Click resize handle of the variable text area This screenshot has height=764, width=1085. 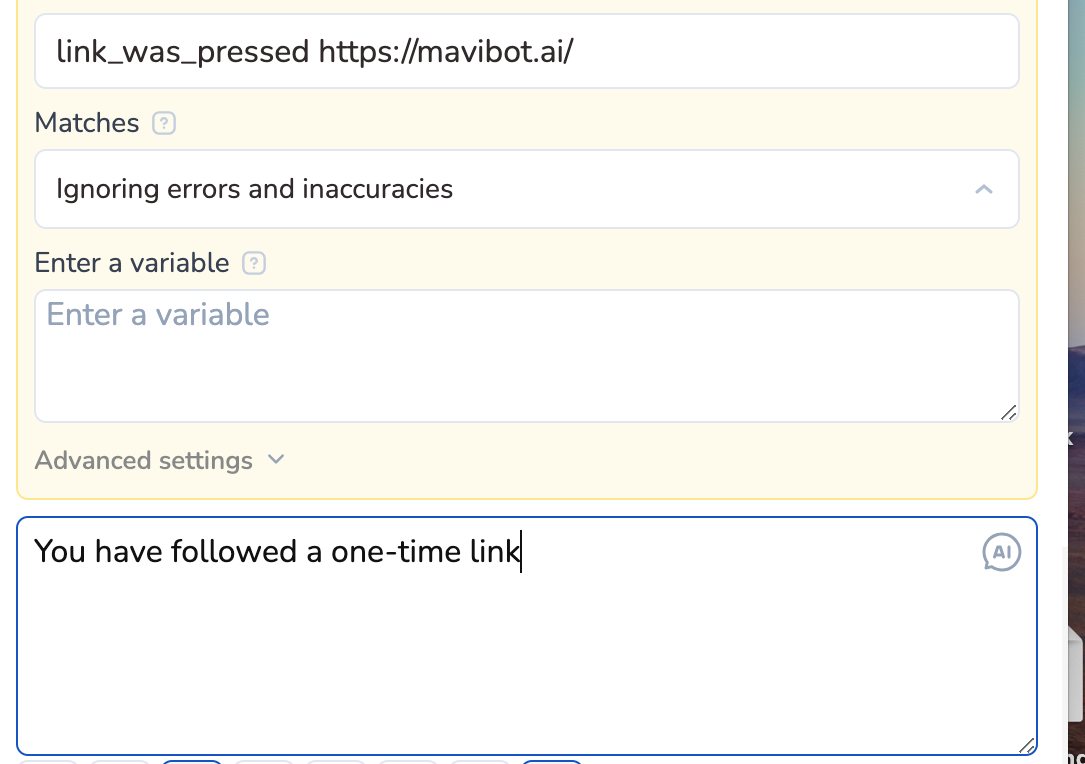tap(1008, 412)
